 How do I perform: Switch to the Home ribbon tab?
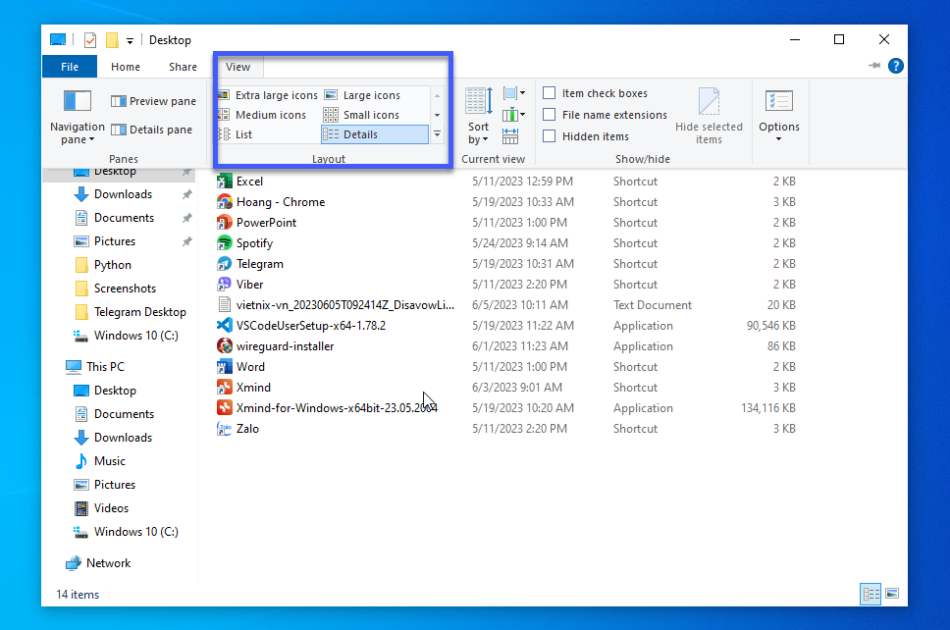point(125,66)
